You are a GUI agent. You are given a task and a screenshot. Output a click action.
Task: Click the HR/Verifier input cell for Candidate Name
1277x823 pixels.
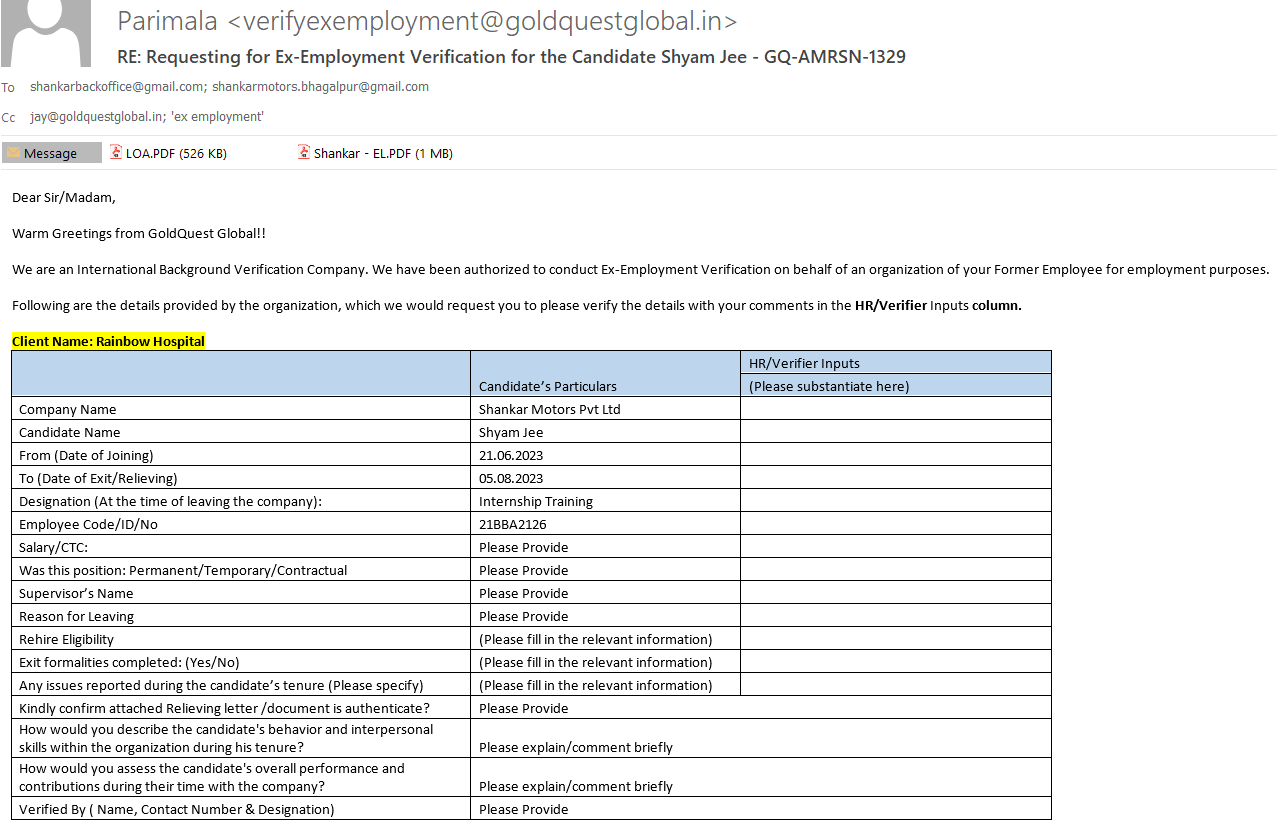[895, 432]
